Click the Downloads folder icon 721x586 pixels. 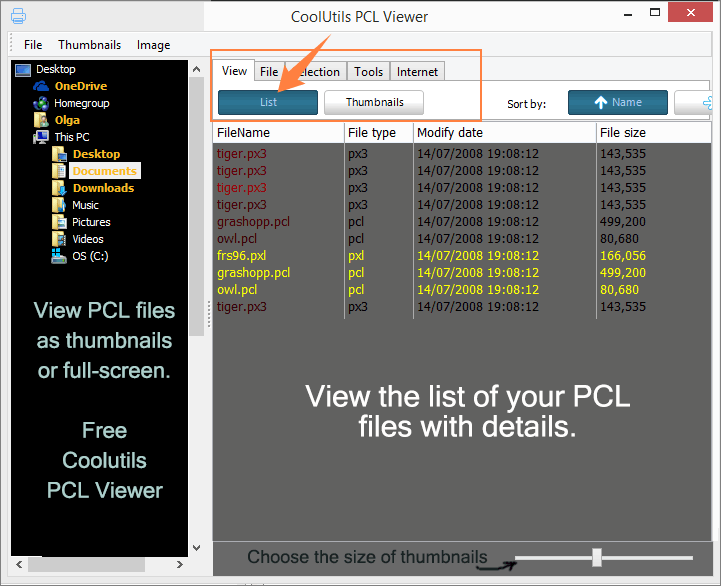click(x=59, y=188)
